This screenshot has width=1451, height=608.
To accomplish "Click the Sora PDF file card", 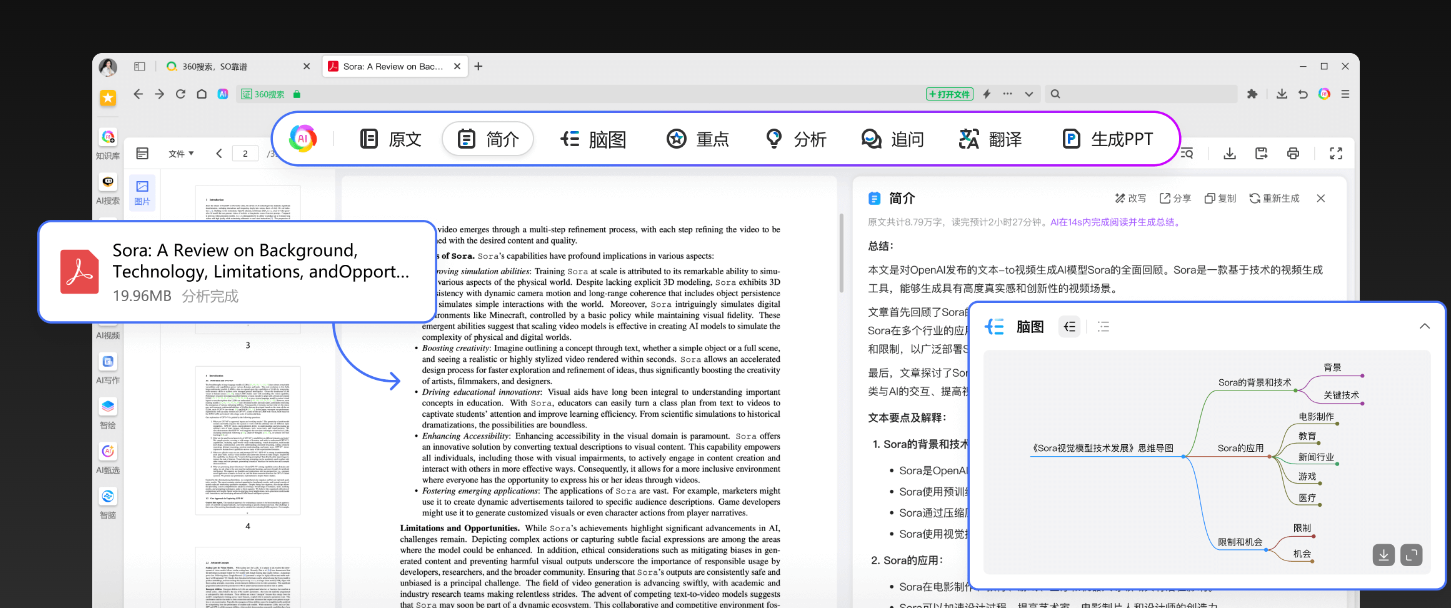I will click(237, 272).
